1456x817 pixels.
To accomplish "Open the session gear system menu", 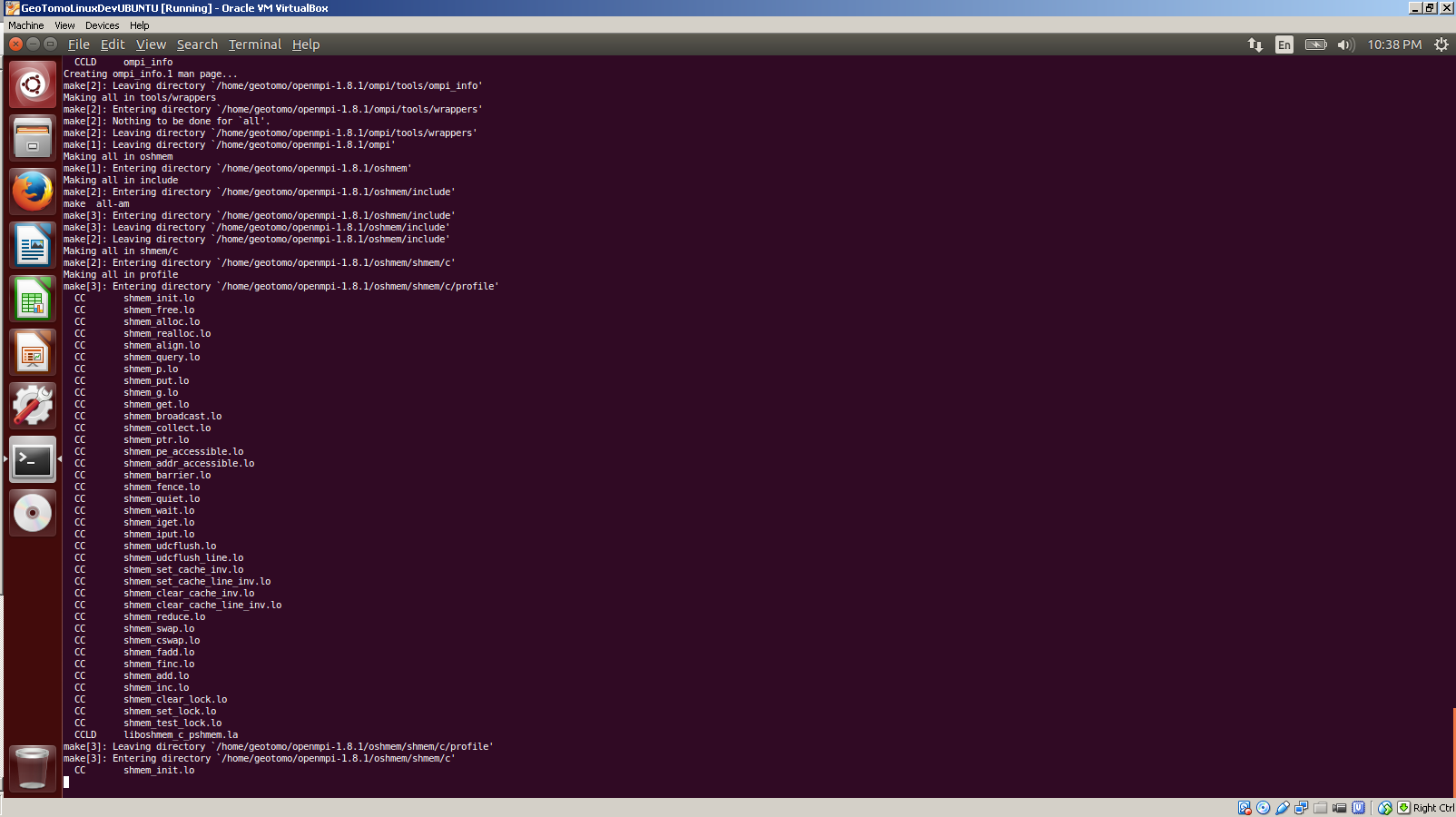I will pos(1441,44).
